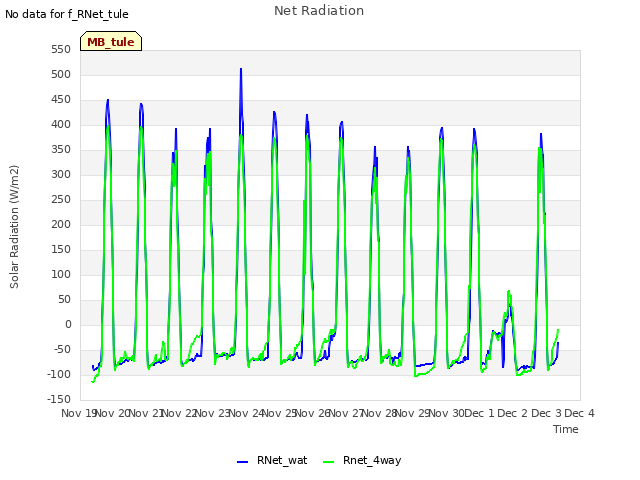Click the green Rnet_4way legend swatch
The width and height of the screenshot is (640, 480).
[x=329, y=462]
